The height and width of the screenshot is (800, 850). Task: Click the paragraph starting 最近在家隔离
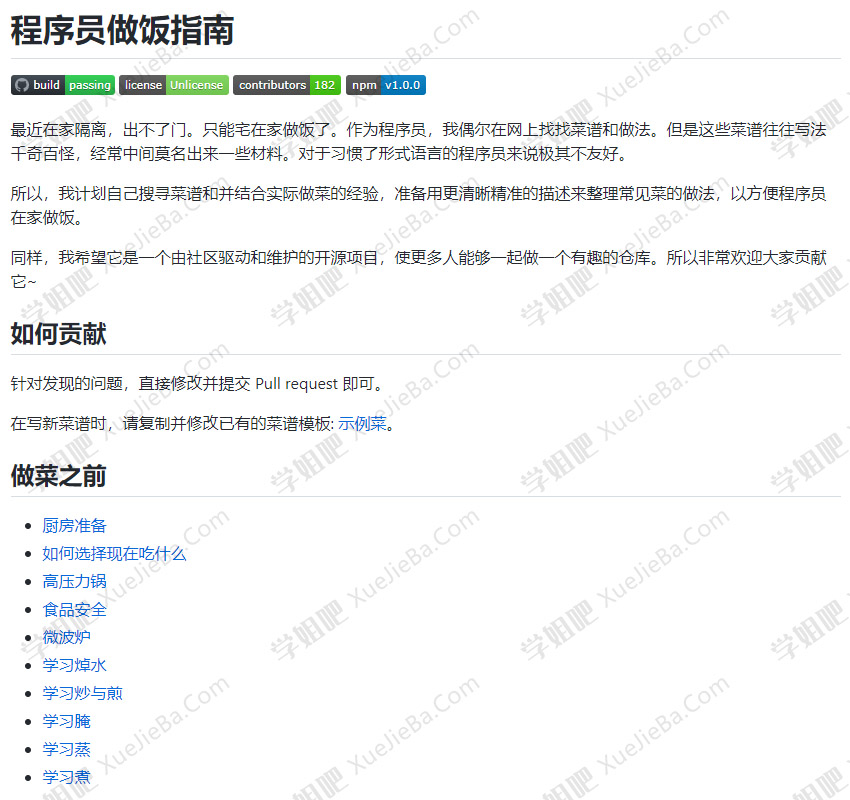tap(418, 141)
